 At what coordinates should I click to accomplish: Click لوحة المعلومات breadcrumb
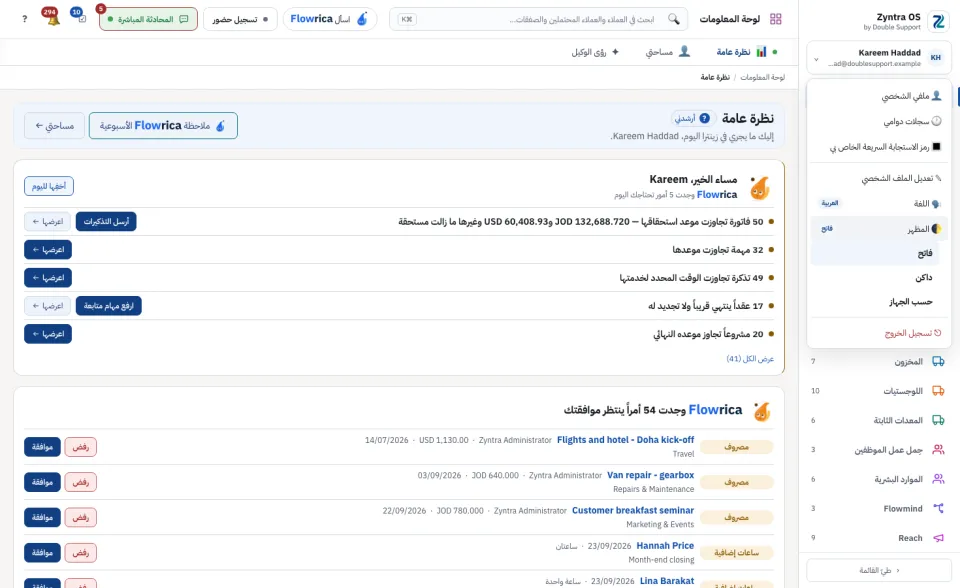[762, 77]
